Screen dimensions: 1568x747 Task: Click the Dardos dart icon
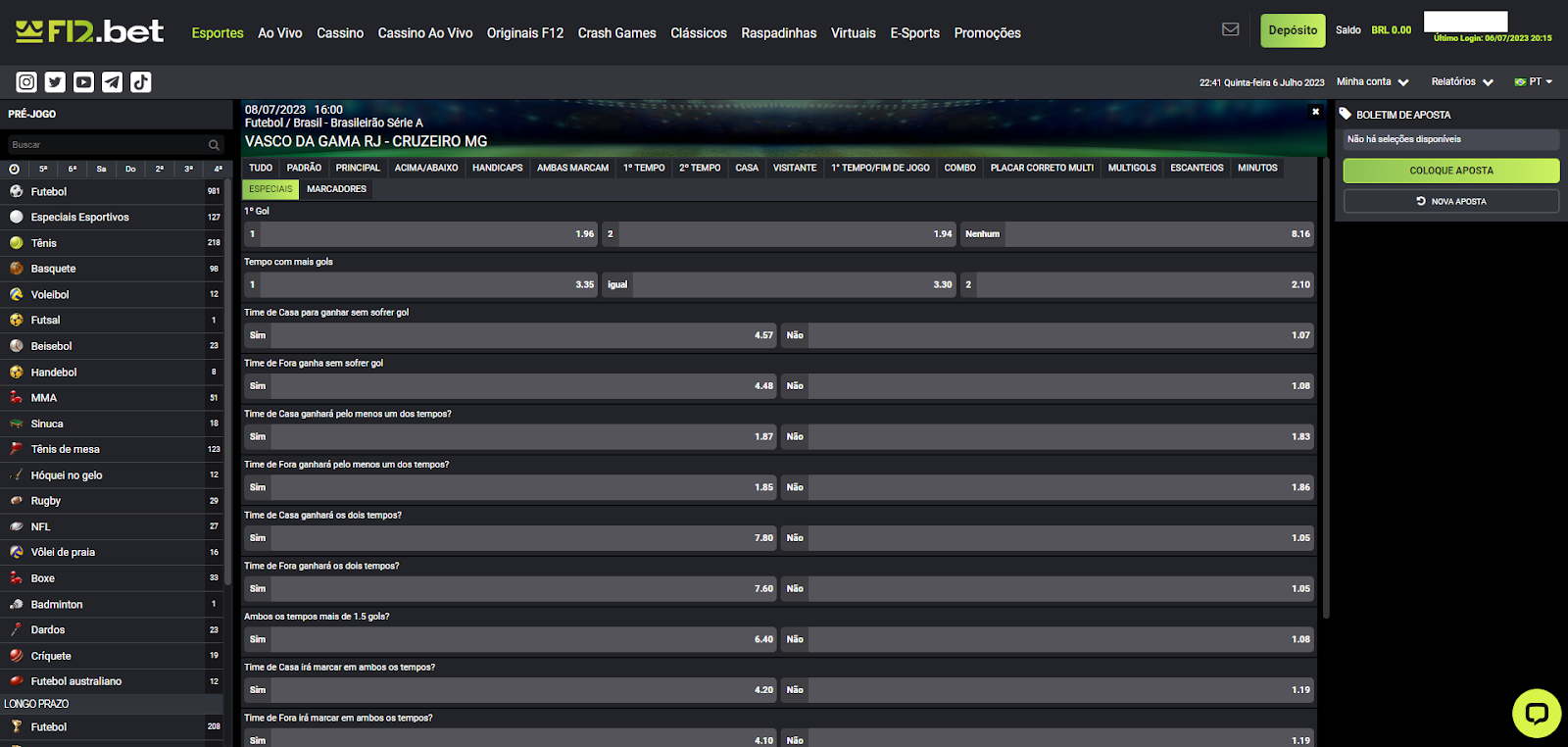(16, 629)
